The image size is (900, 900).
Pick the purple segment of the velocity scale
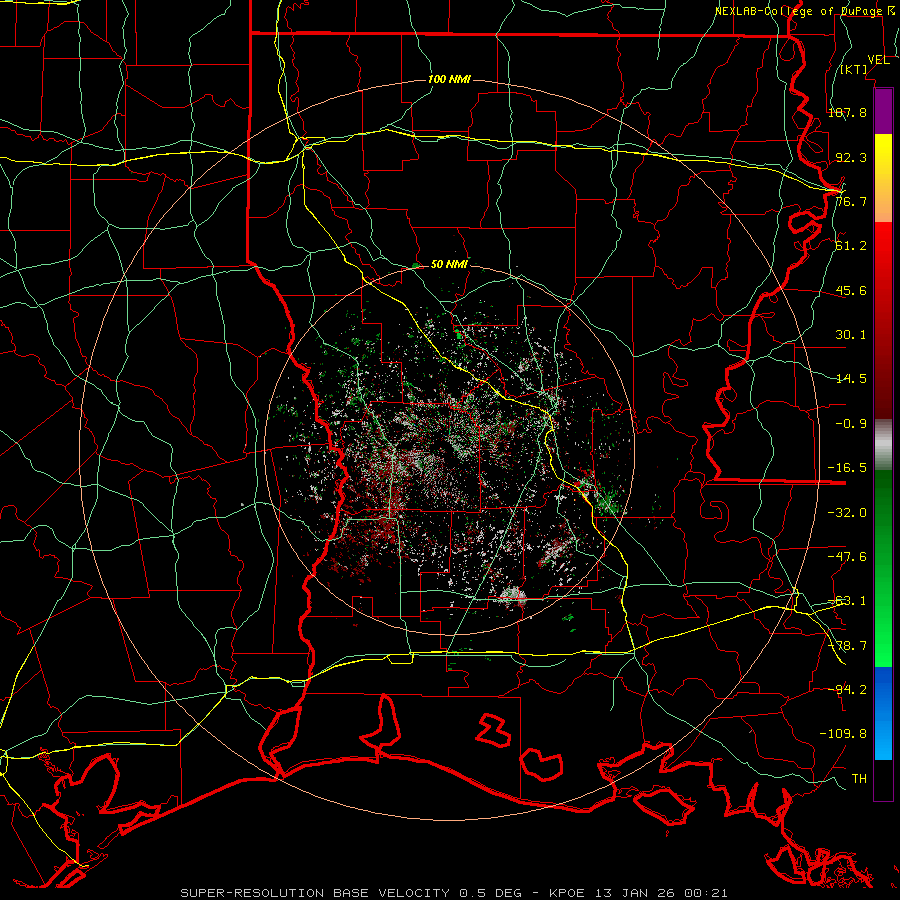click(x=883, y=111)
